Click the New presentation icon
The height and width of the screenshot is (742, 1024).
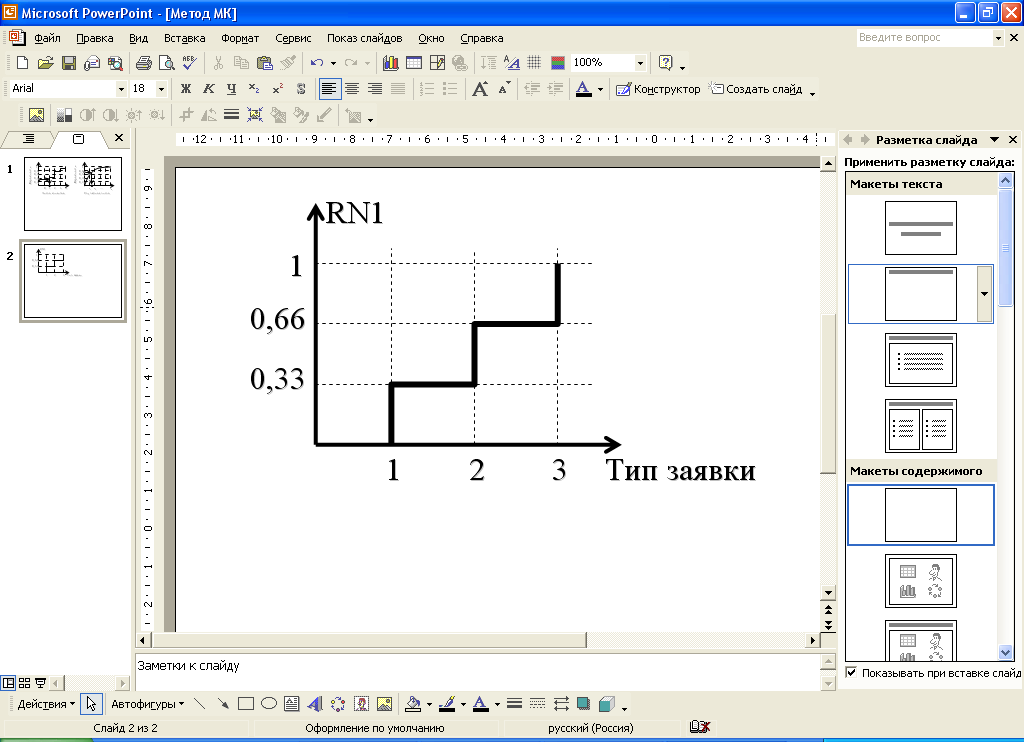22,63
